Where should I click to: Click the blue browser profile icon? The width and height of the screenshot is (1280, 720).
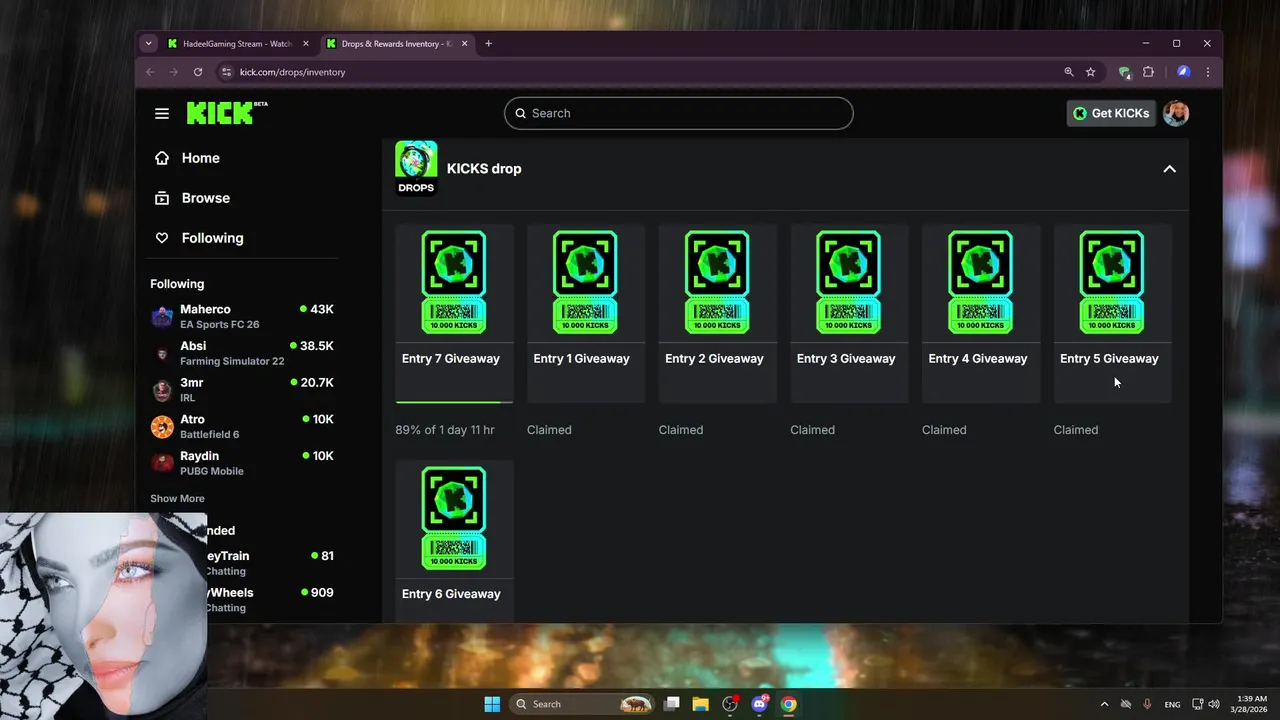click(x=1183, y=72)
